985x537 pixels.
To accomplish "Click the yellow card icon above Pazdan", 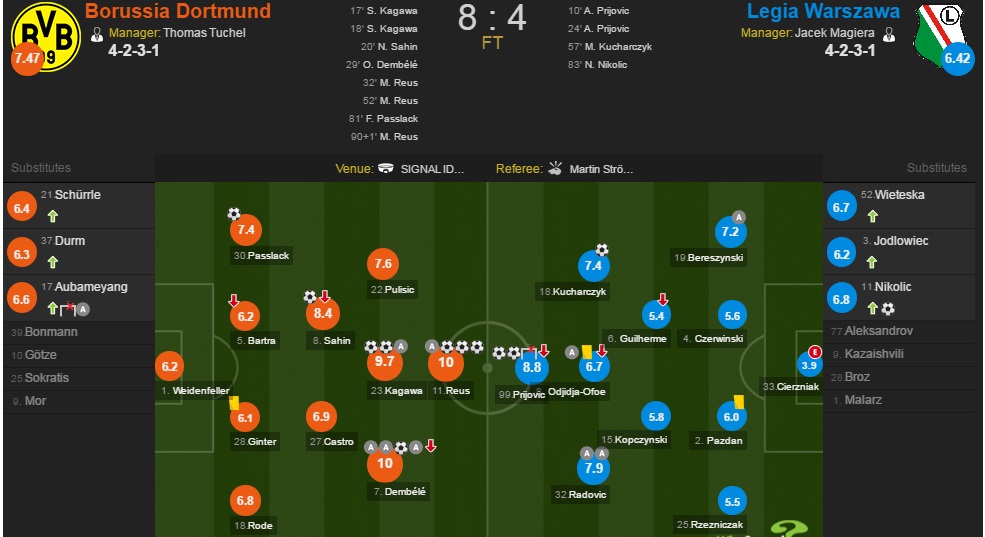I will 739,401.
